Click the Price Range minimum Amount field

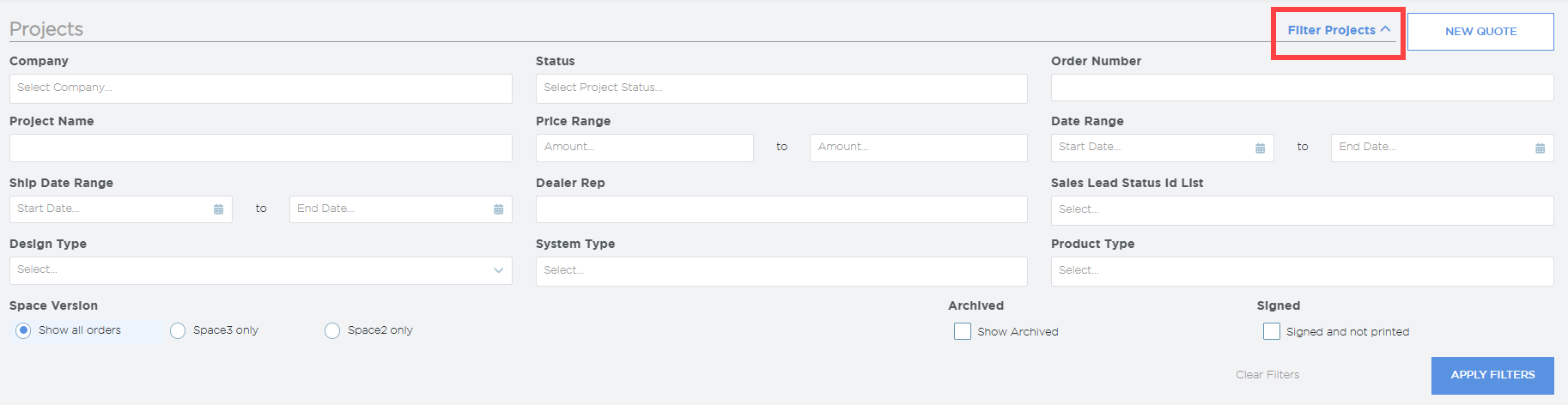pos(645,148)
